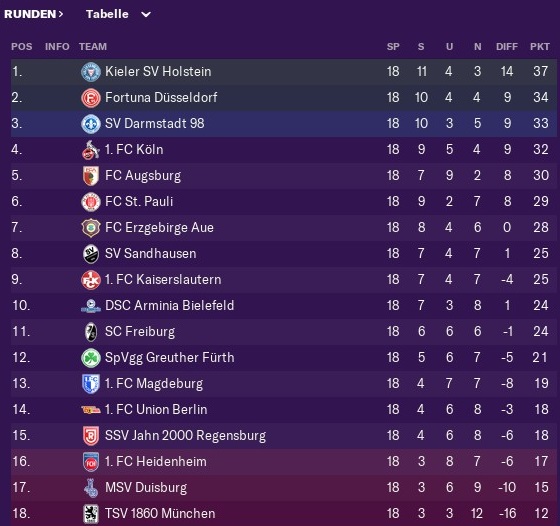Click the SC Freiburg crest icon
This screenshot has height=526, width=560.
pyautogui.click(x=91, y=332)
